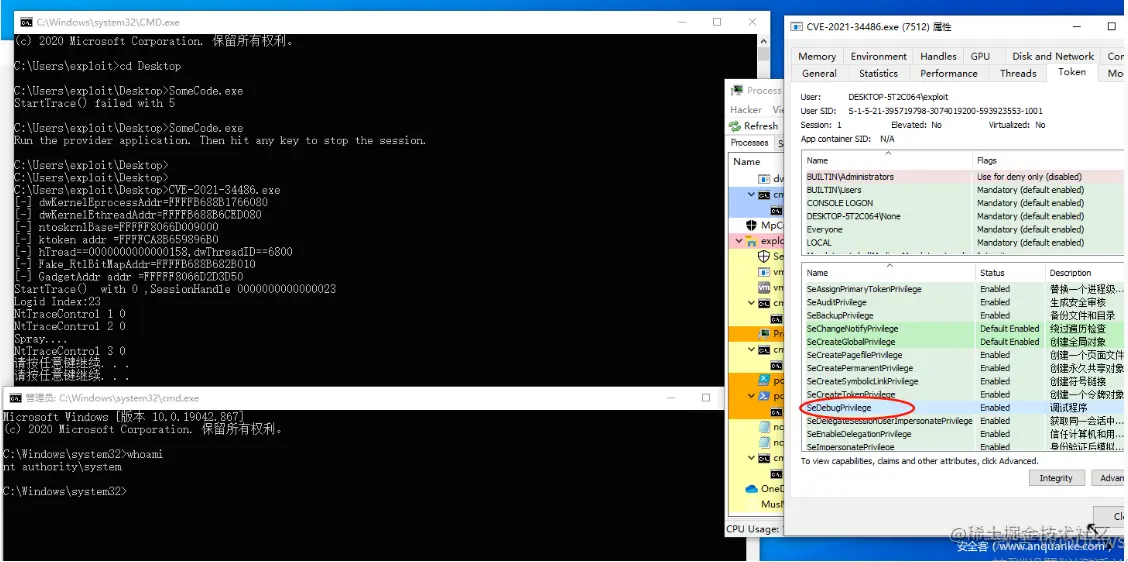Image resolution: width=1128 pixels, height=562 pixels.
Task: Click the explorer folder process icon
Action: pyautogui.click(x=753, y=241)
